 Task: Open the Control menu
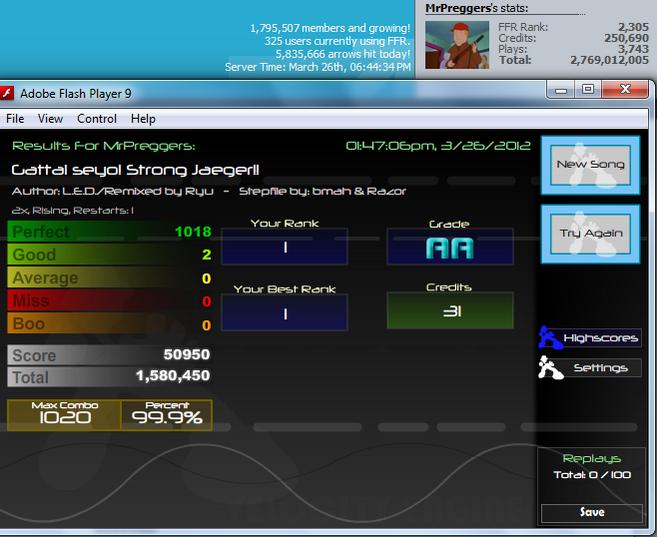97,119
